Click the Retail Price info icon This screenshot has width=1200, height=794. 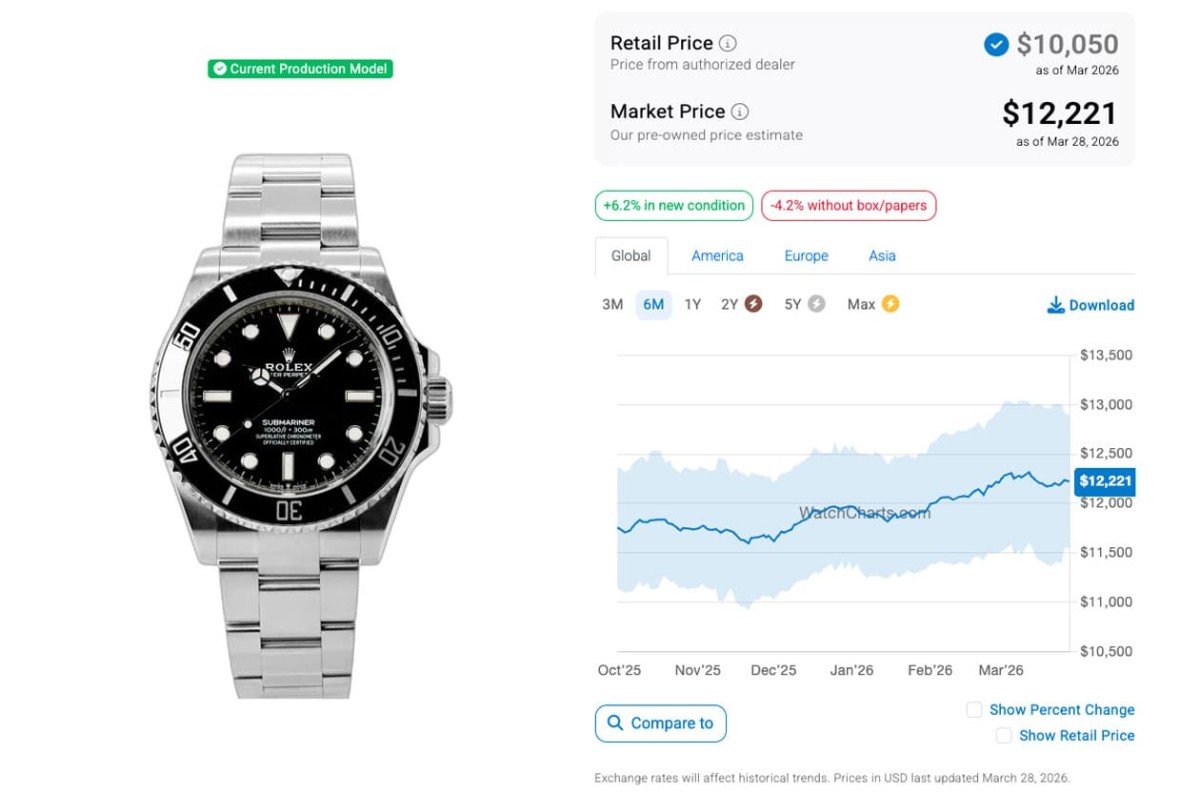pos(728,44)
